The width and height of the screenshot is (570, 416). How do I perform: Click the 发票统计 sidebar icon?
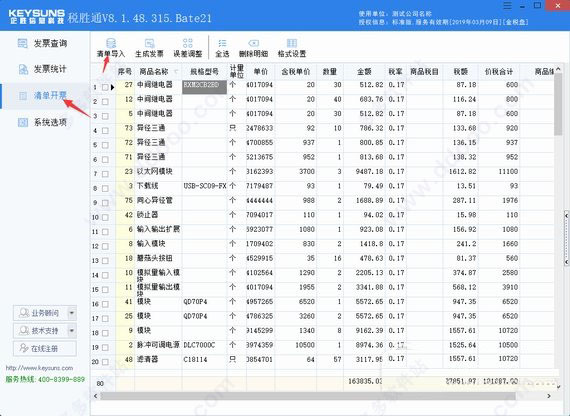pyautogui.click(x=23, y=69)
